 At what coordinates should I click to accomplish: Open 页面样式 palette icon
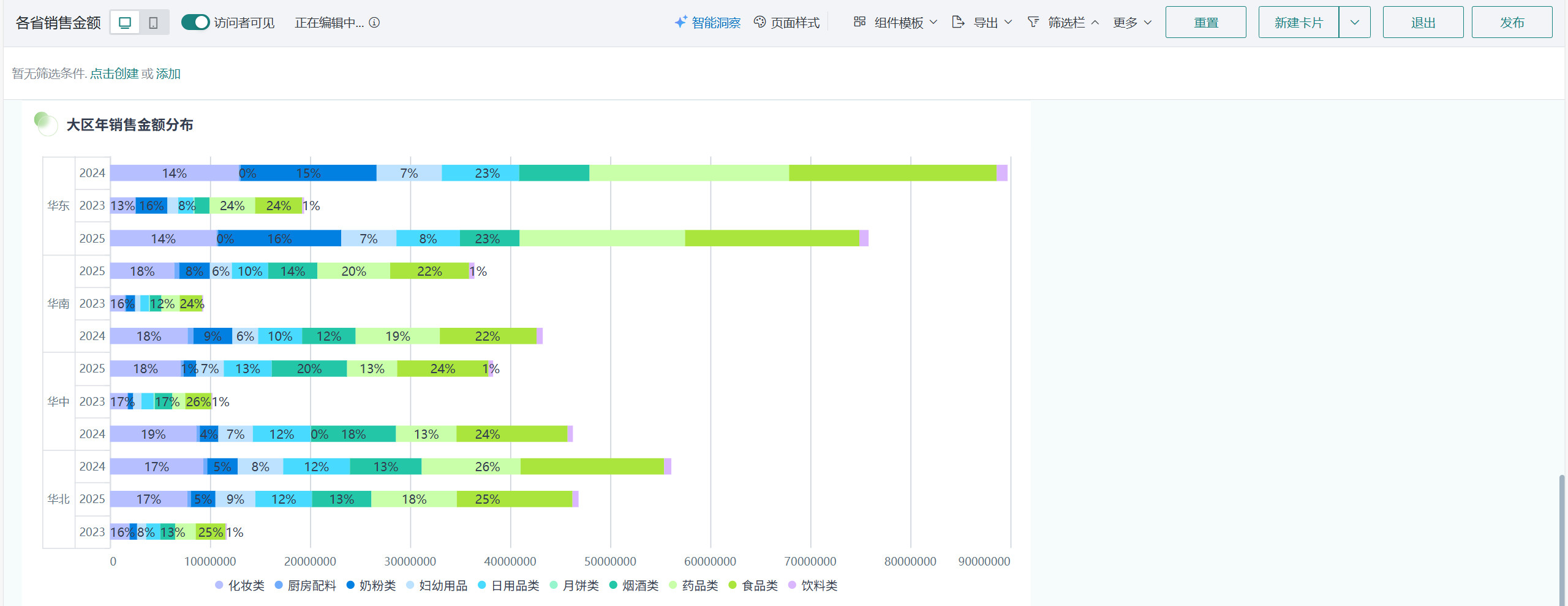click(759, 22)
